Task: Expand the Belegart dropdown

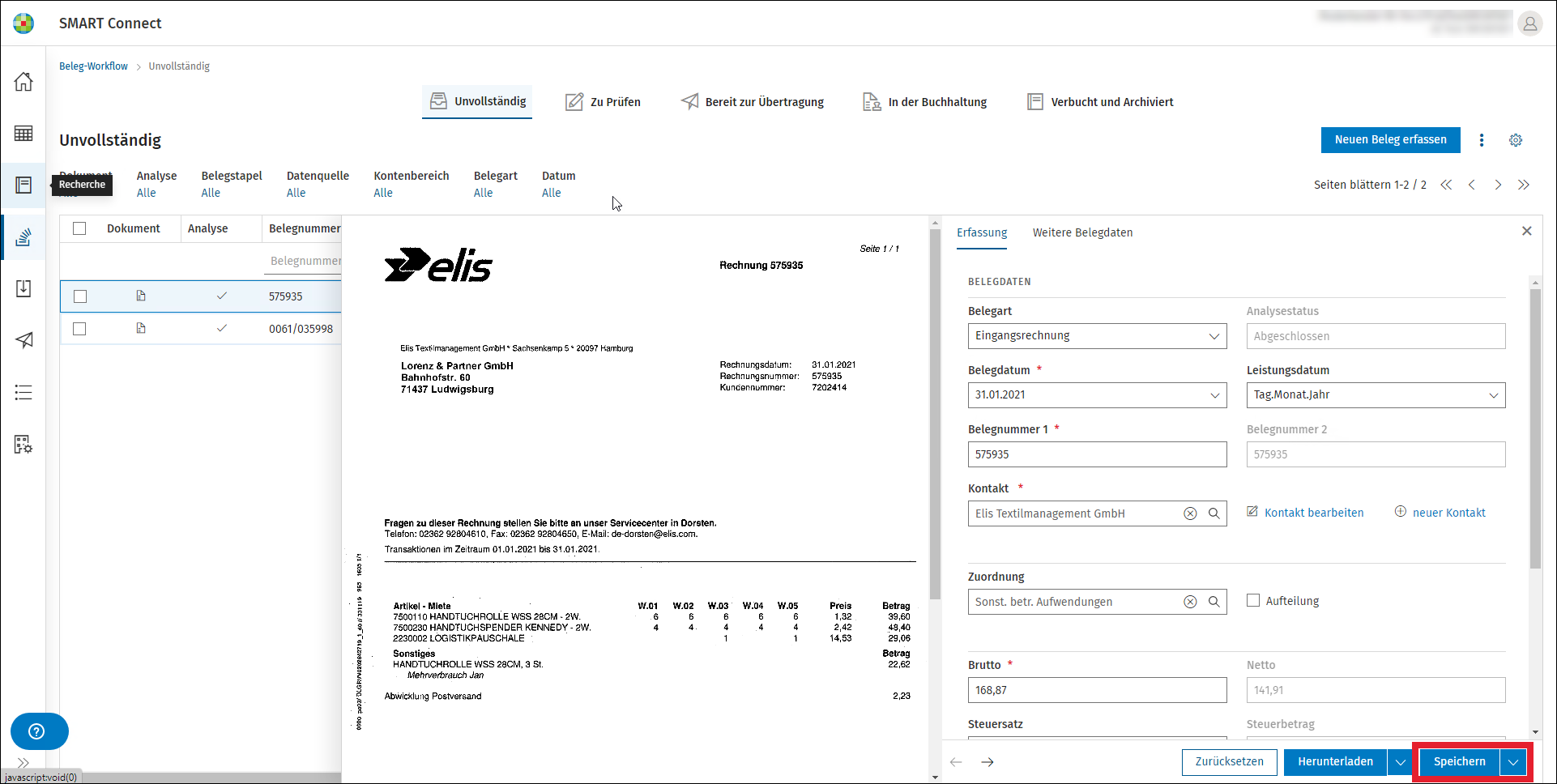Action: (x=1098, y=336)
